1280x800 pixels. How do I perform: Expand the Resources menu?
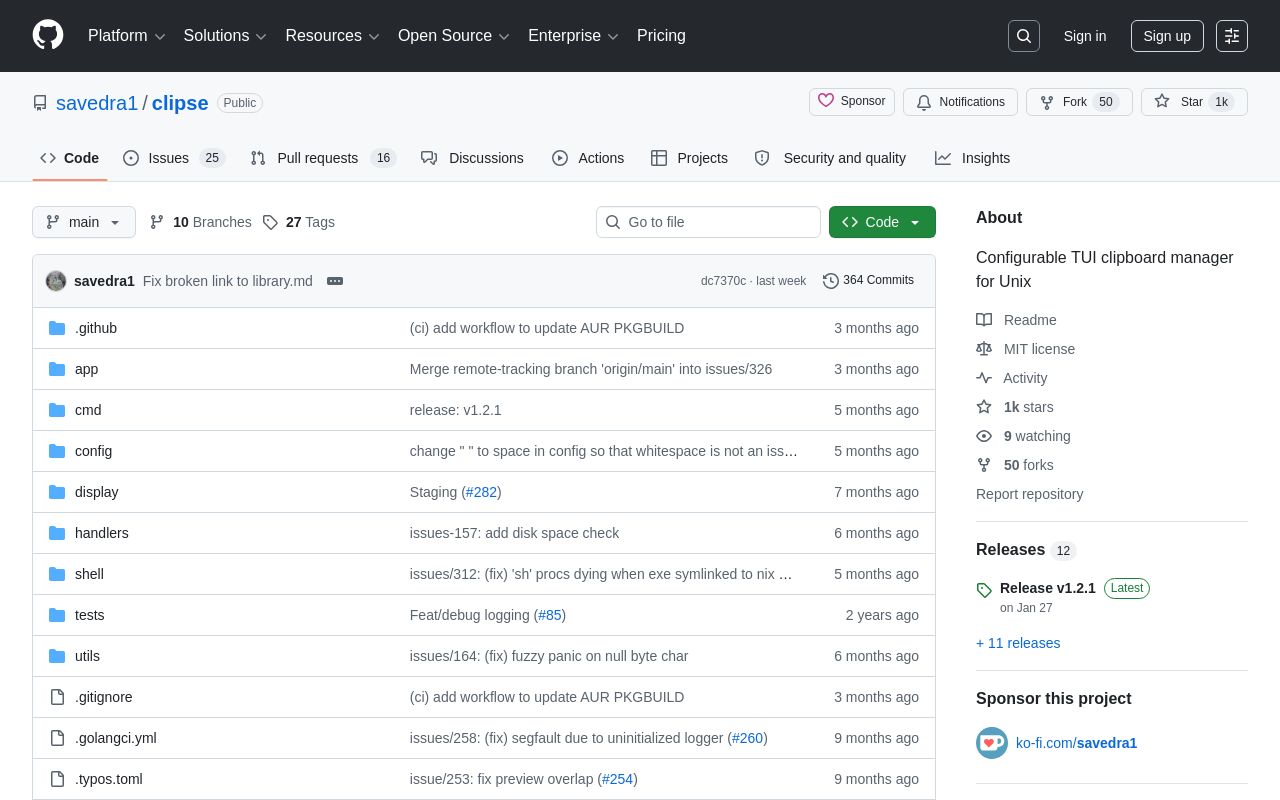click(x=332, y=36)
